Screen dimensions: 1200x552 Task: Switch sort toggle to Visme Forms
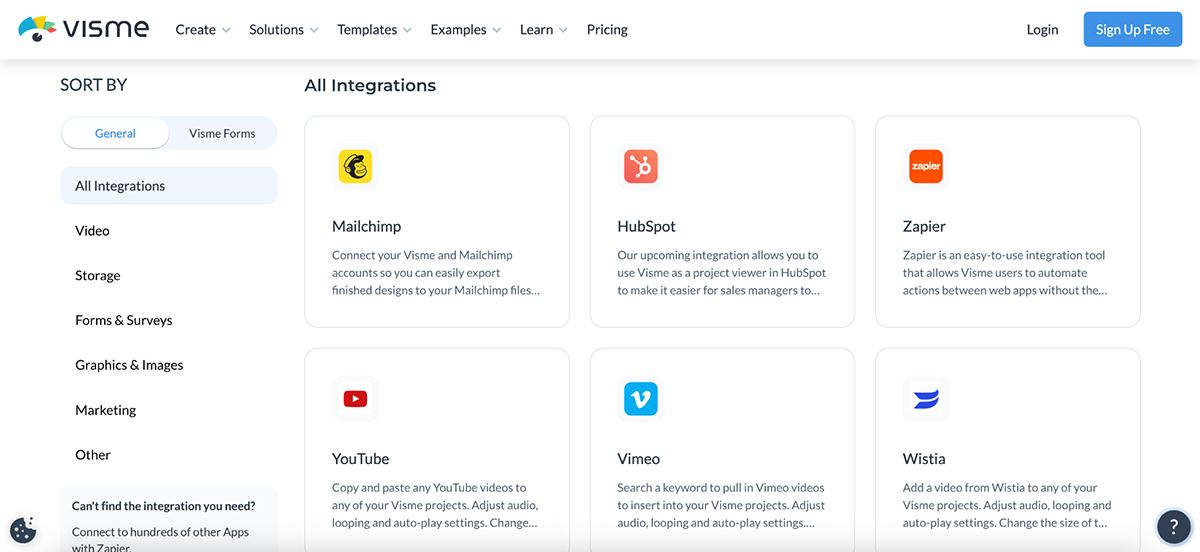pos(222,134)
